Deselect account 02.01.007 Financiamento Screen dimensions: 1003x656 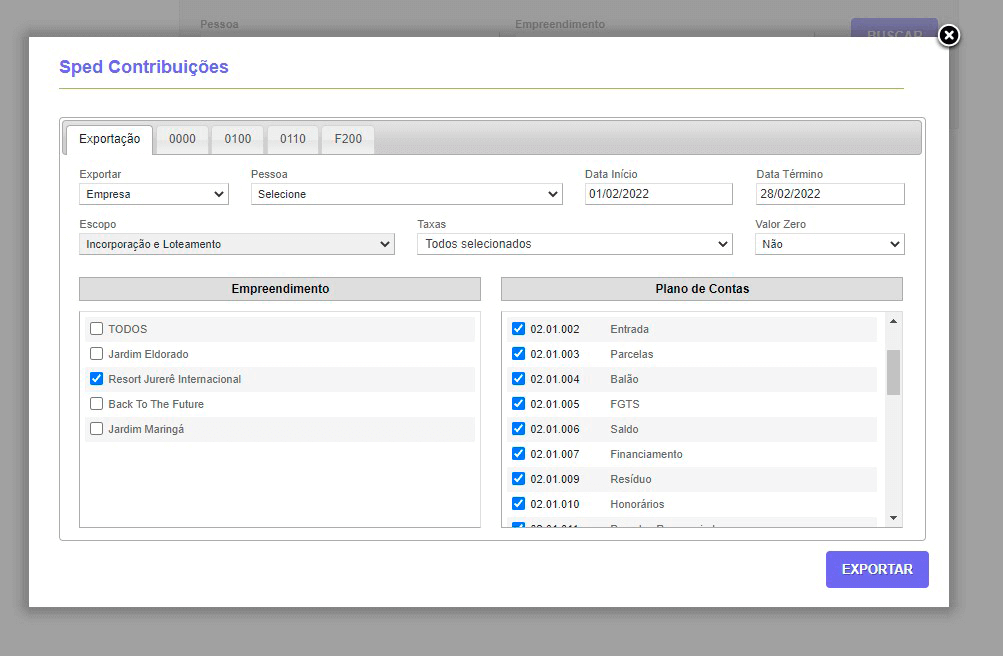pyautogui.click(x=518, y=454)
